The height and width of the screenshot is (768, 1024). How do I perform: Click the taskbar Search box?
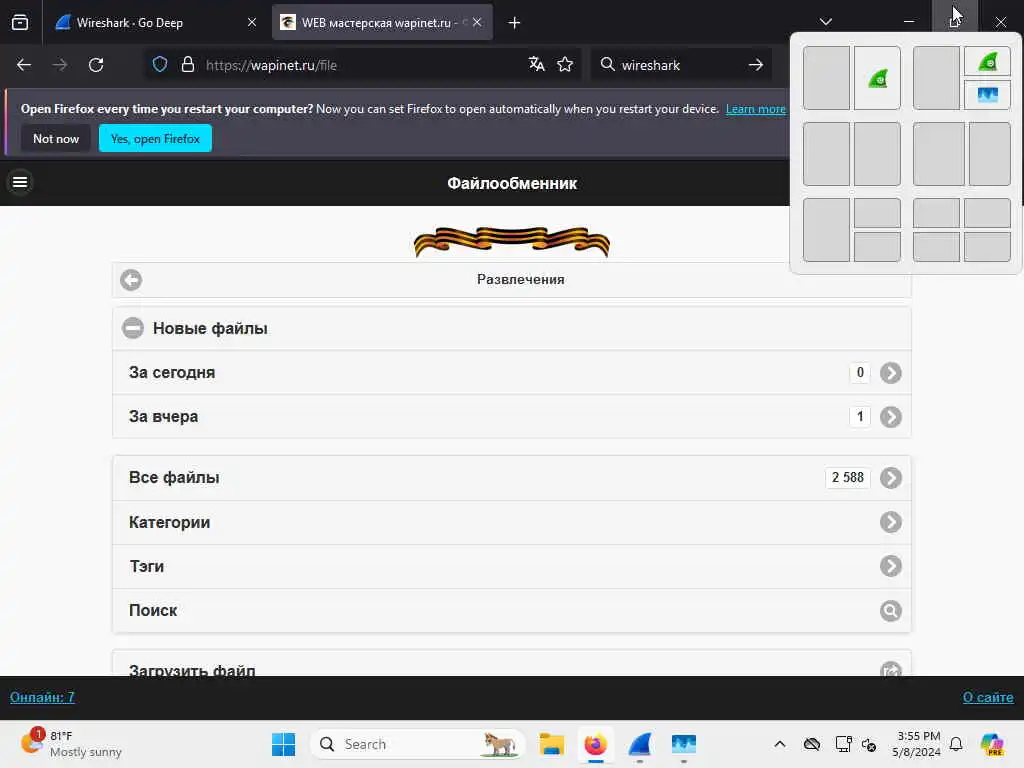tap(418, 744)
